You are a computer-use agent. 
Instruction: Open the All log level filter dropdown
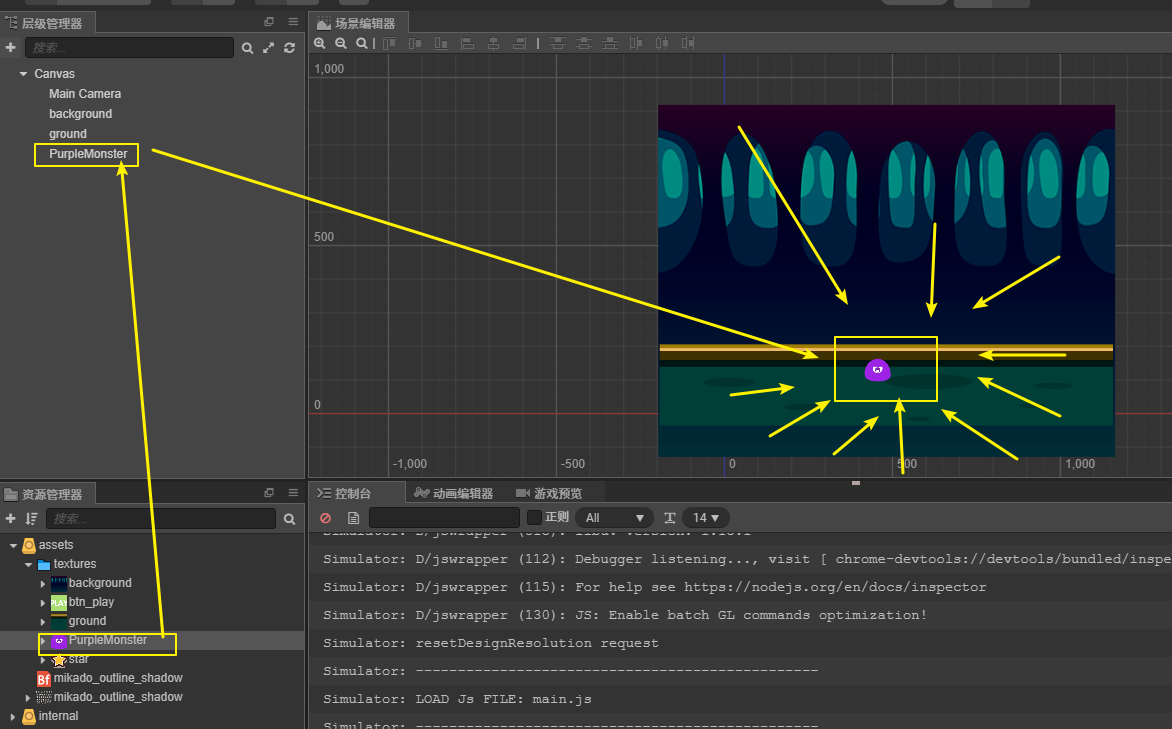click(x=614, y=518)
